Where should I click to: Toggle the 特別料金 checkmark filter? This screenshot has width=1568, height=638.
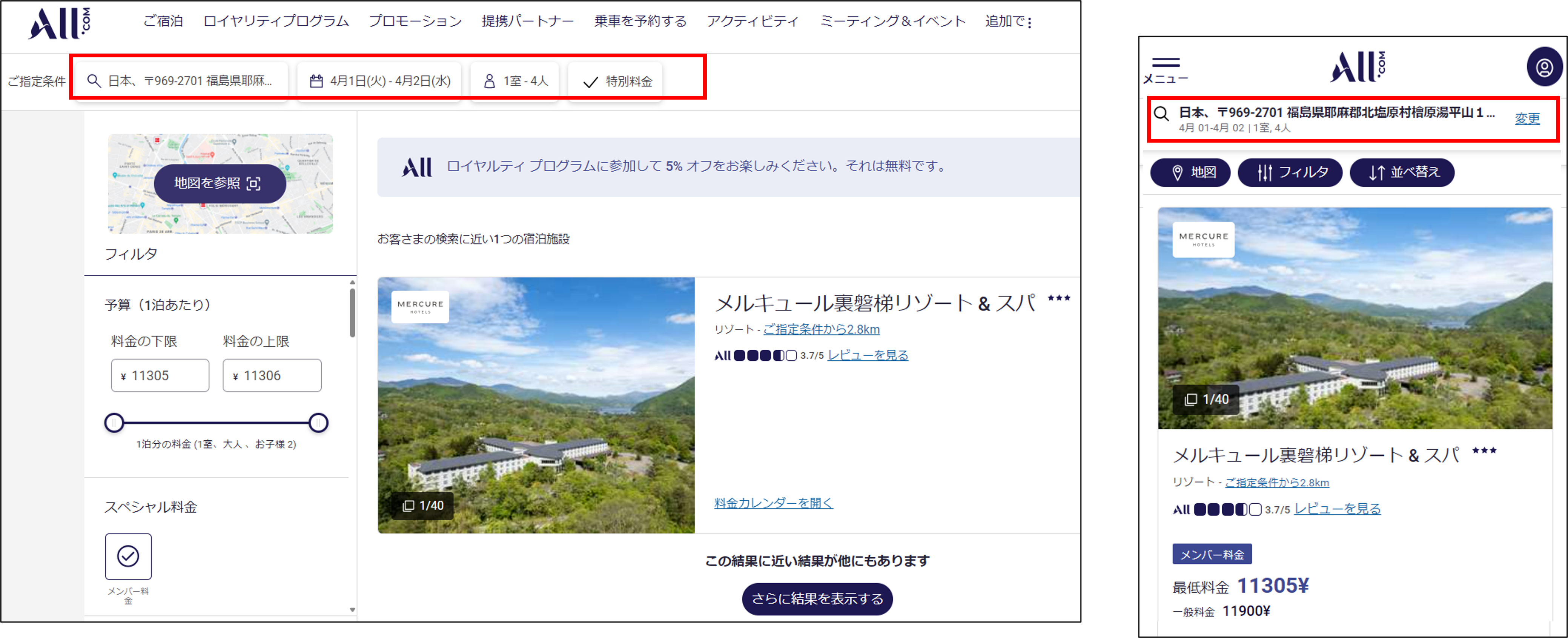(x=615, y=81)
